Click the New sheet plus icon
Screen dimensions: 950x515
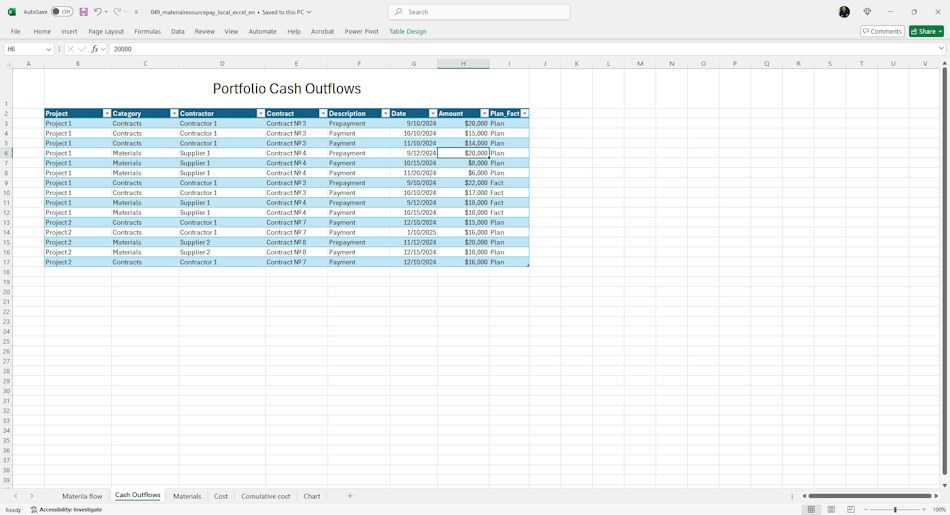350,496
